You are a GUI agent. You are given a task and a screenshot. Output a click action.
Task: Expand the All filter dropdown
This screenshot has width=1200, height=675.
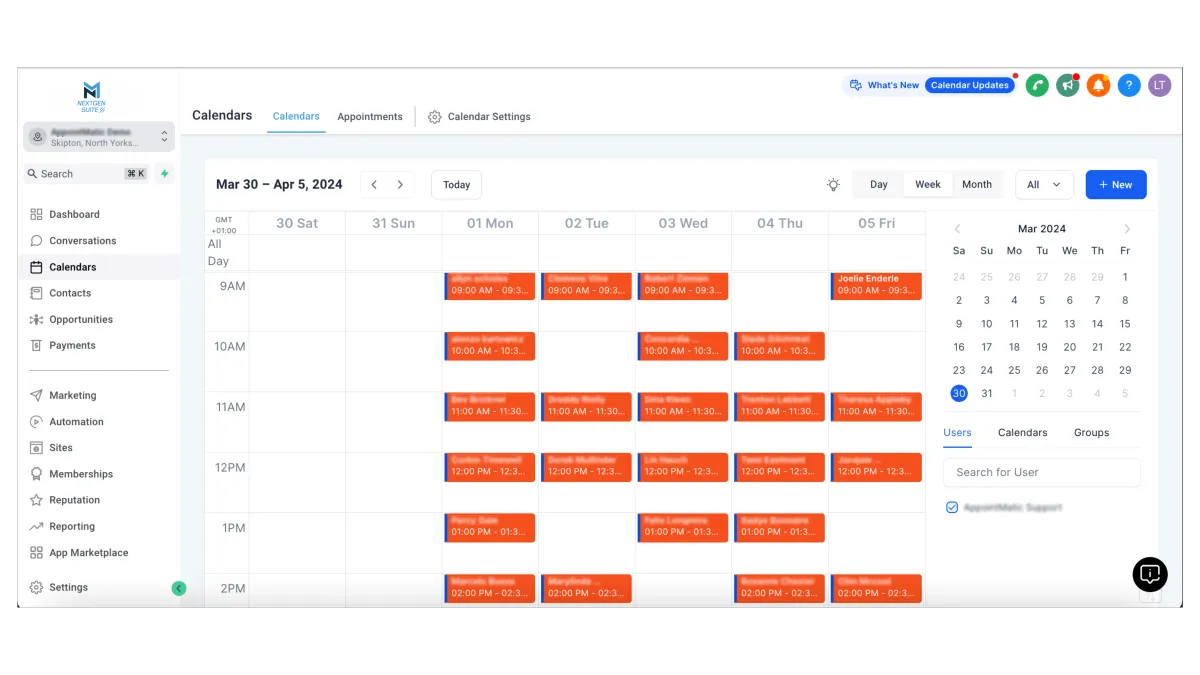[1044, 185]
